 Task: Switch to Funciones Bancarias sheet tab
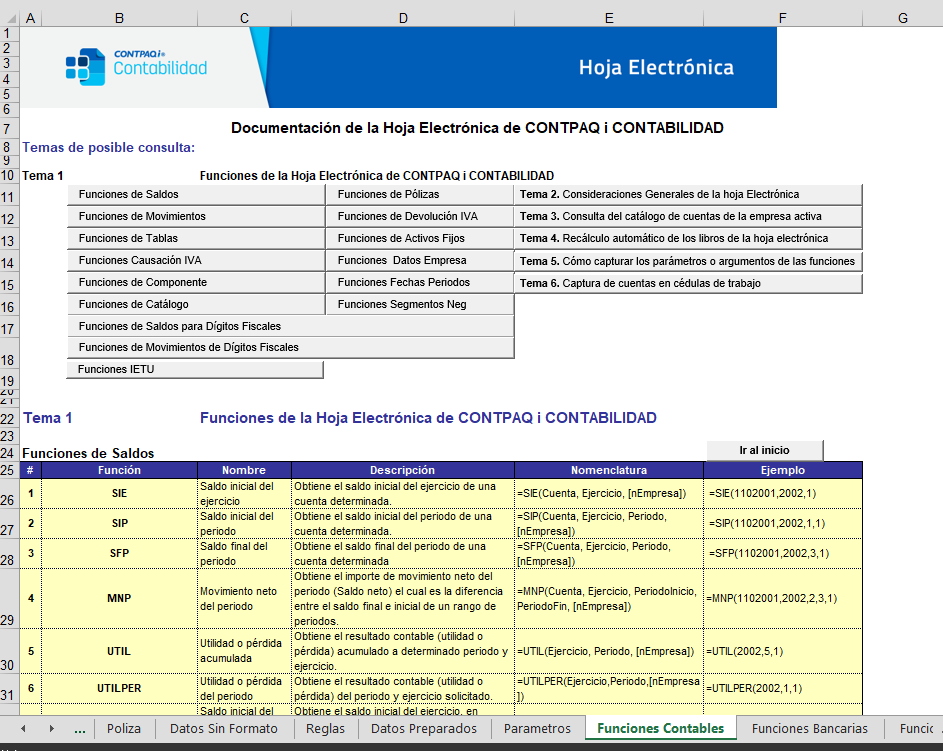click(809, 729)
